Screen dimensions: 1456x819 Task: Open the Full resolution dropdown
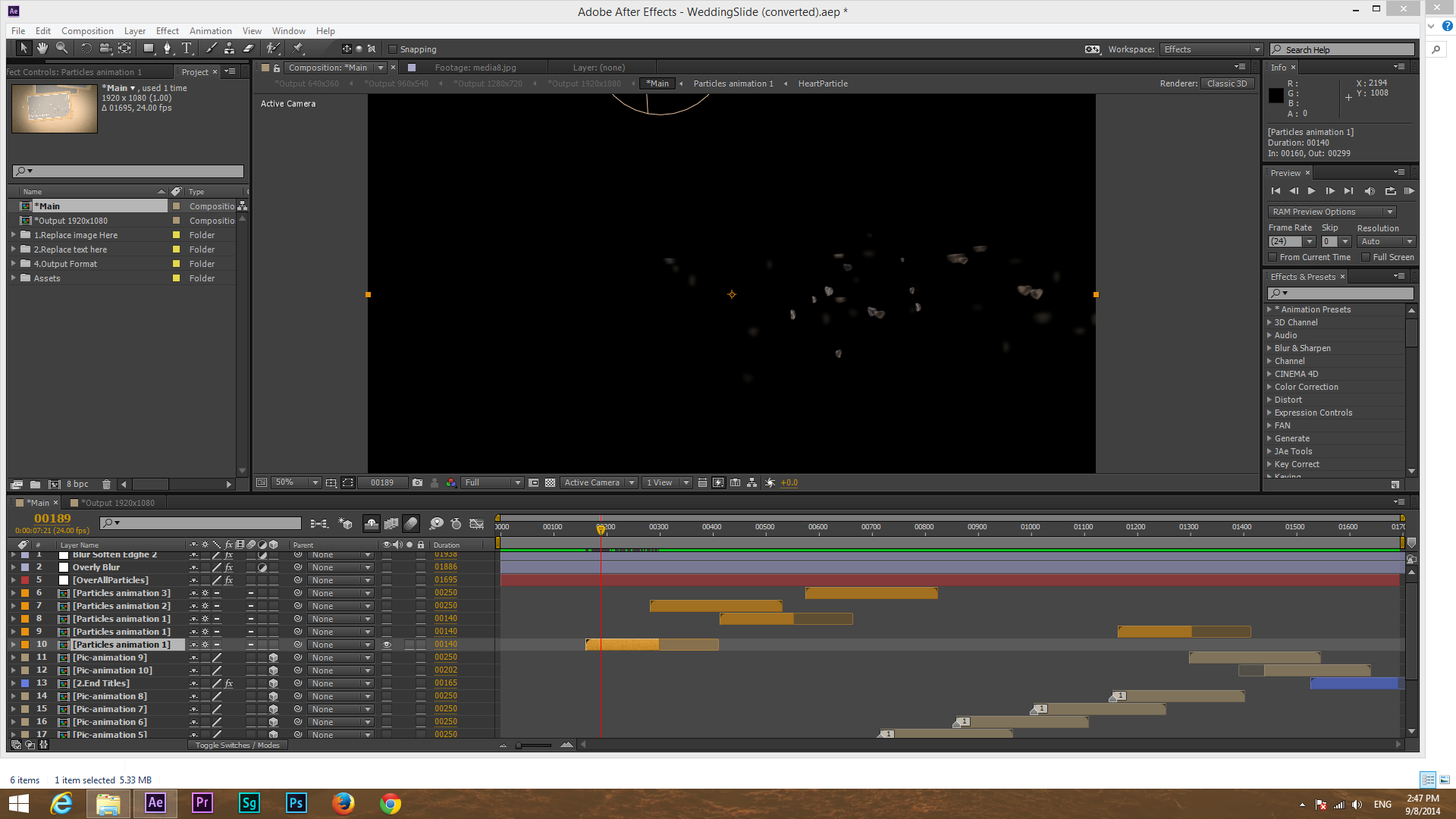[492, 482]
